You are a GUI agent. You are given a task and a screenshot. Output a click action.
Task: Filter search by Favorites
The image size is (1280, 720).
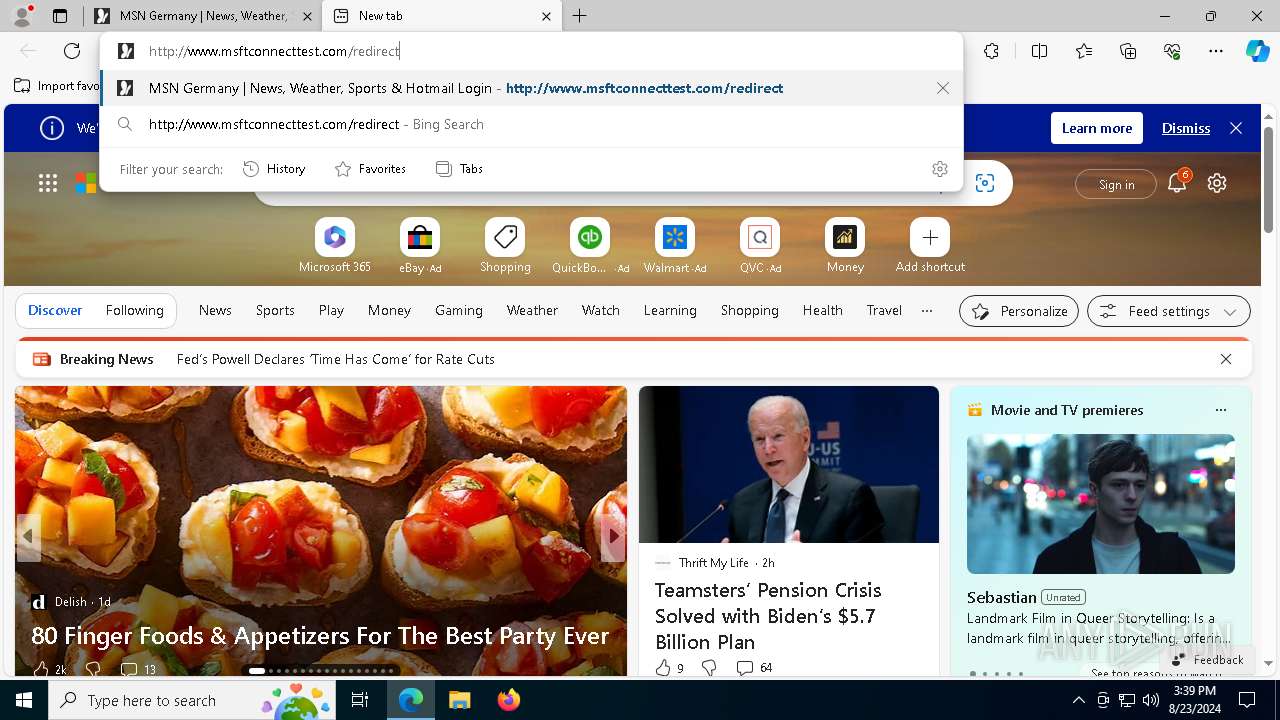tap(370, 169)
